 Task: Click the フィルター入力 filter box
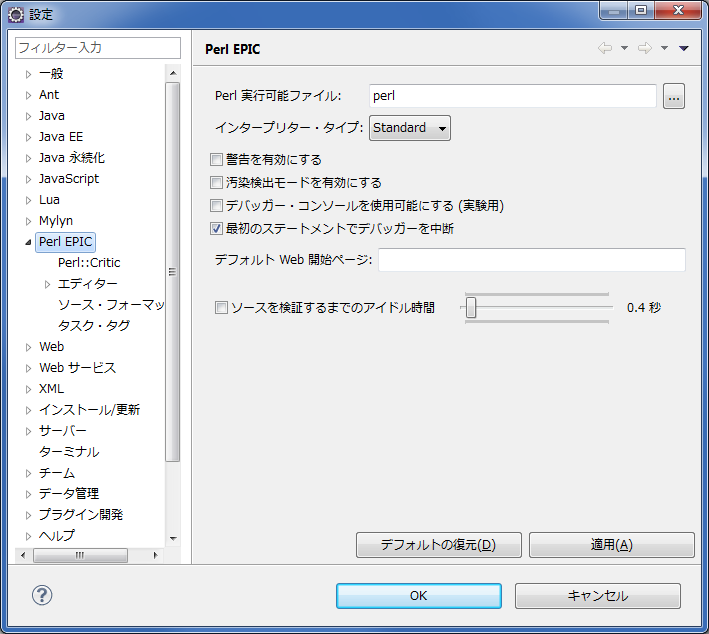click(98, 48)
